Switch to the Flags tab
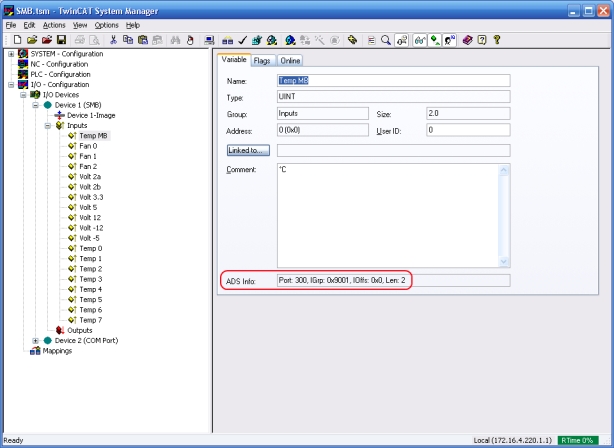 [x=262, y=61]
